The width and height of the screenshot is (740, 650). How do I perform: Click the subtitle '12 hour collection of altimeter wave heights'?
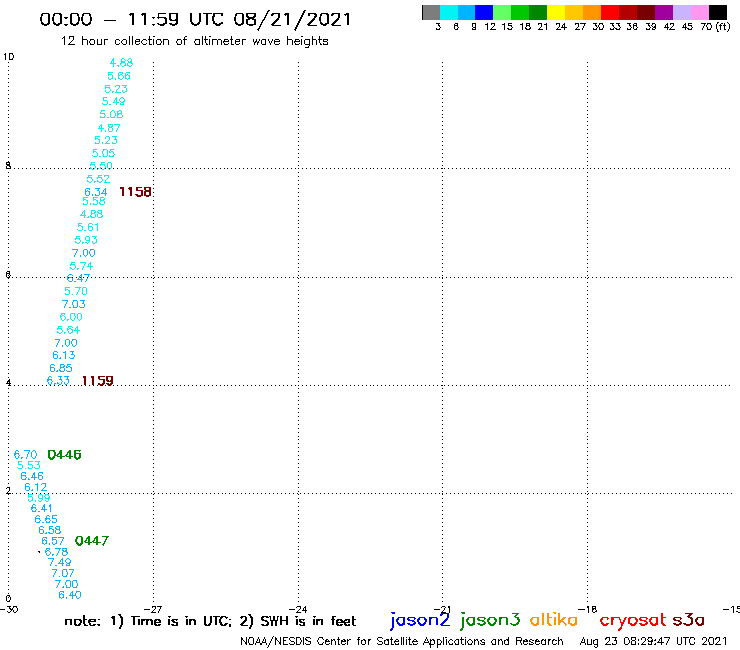194,41
